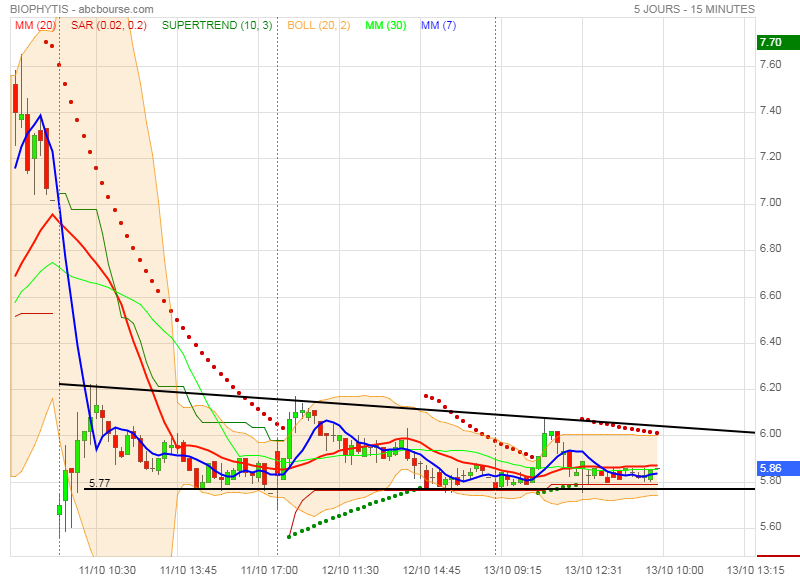Click the 6.20 price axis value

(770, 387)
